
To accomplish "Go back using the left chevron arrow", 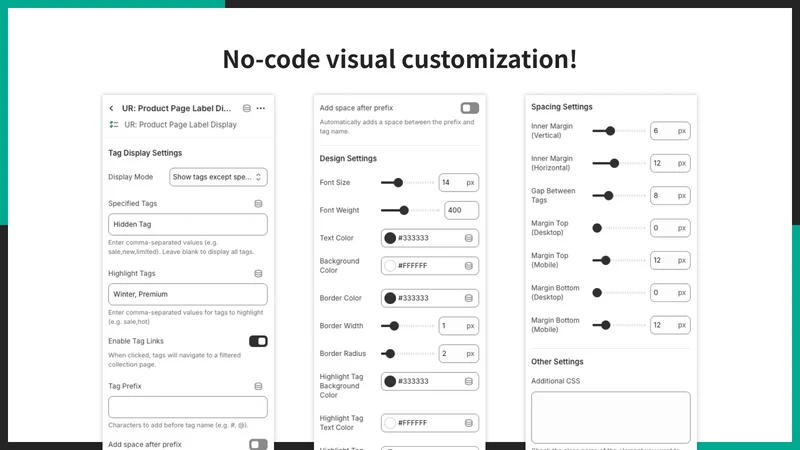I will tap(111, 108).
